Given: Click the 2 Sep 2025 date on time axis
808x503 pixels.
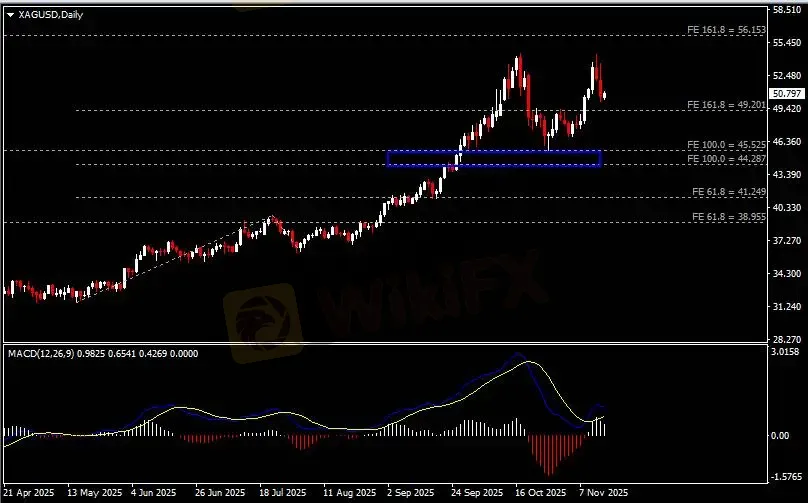Looking at the screenshot, I should 409,493.
